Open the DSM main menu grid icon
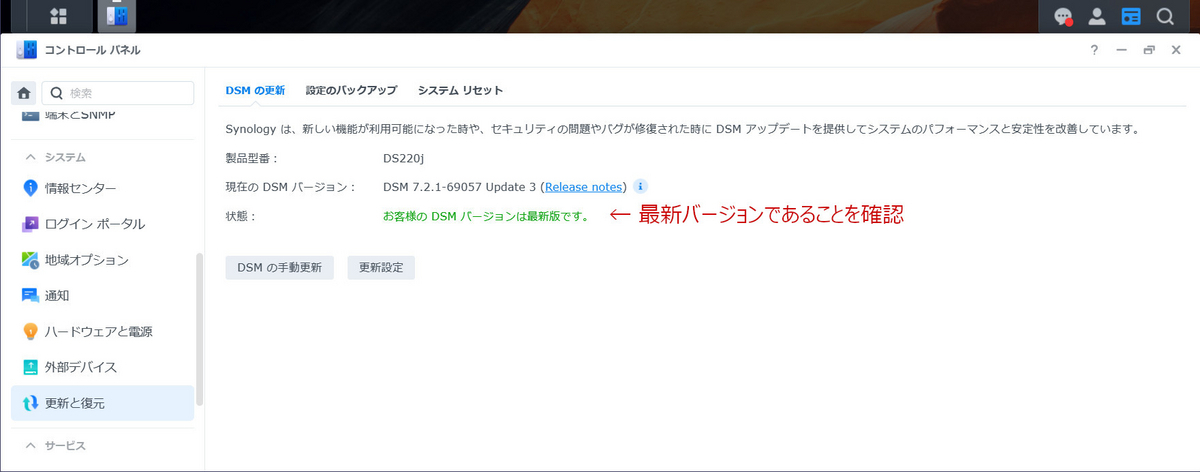This screenshot has height=472, width=1200. (x=59, y=16)
